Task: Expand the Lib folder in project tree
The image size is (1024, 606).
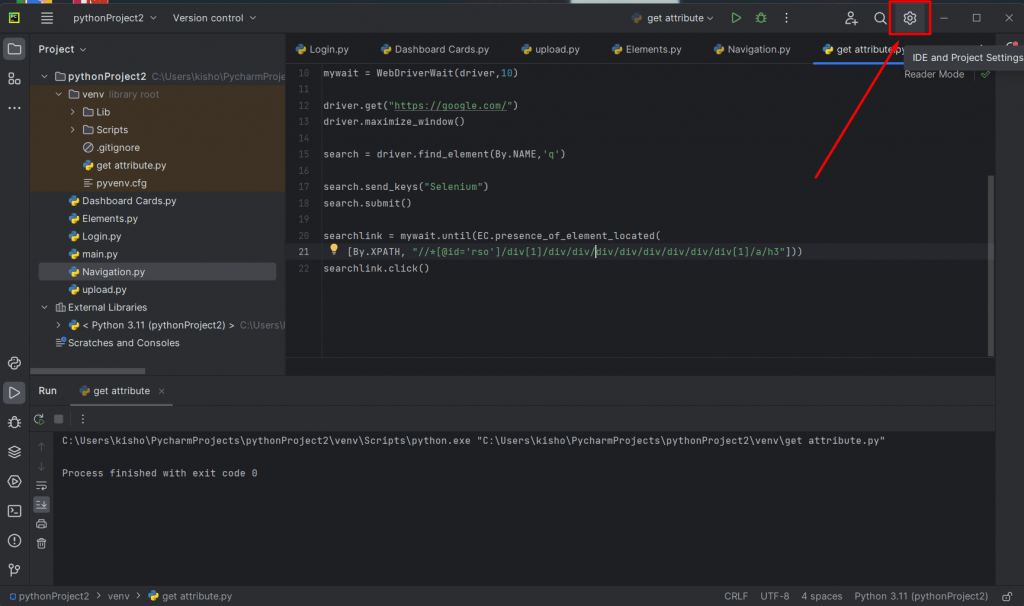Action: 74,112
